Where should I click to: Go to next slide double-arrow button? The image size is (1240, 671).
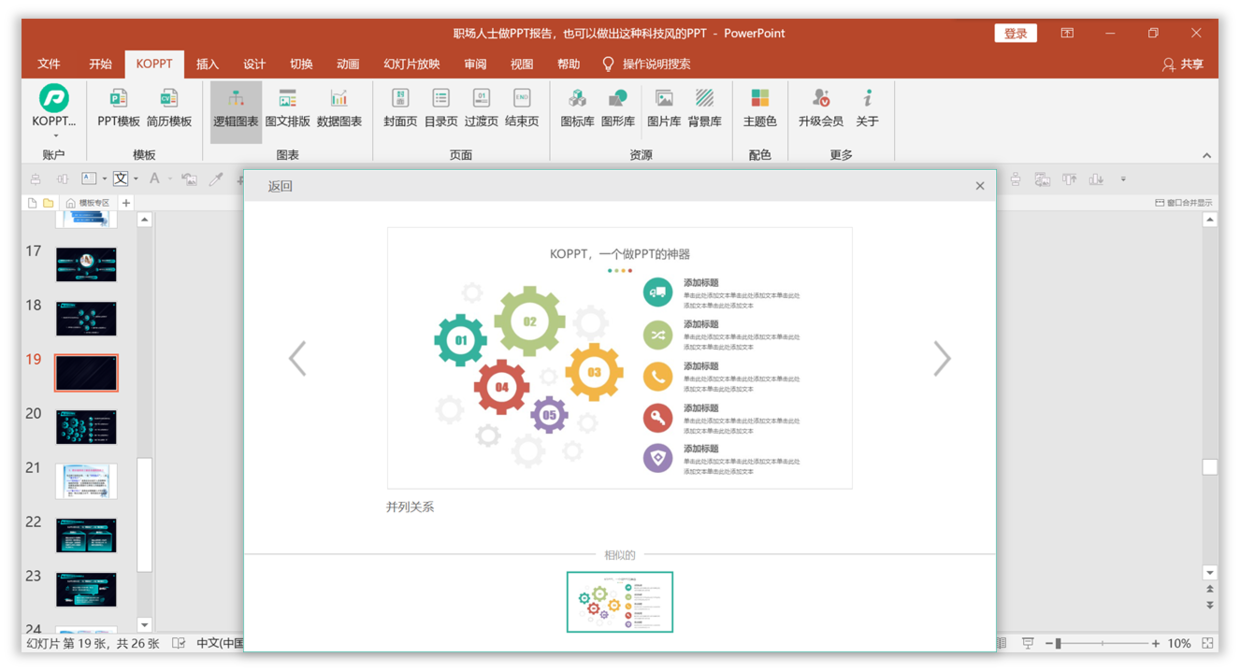[1210, 605]
